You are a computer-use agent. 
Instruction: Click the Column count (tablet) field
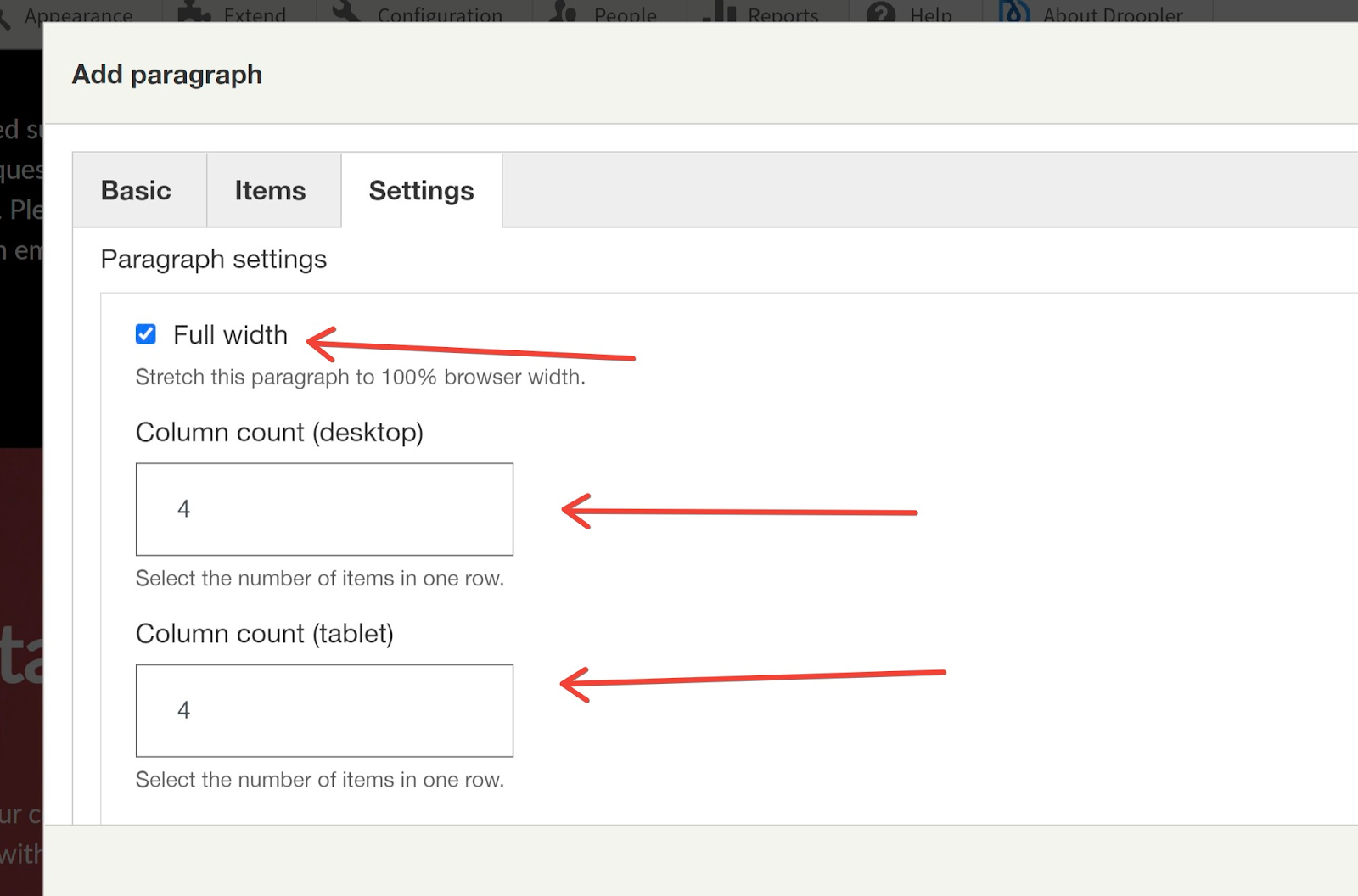(324, 710)
